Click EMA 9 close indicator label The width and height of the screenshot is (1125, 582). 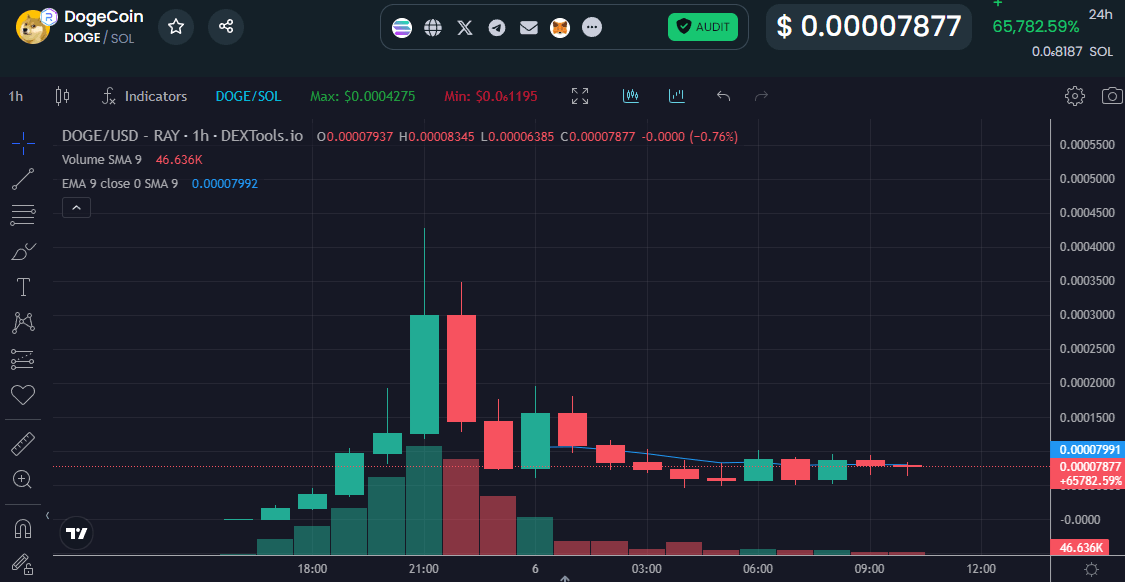coord(120,184)
